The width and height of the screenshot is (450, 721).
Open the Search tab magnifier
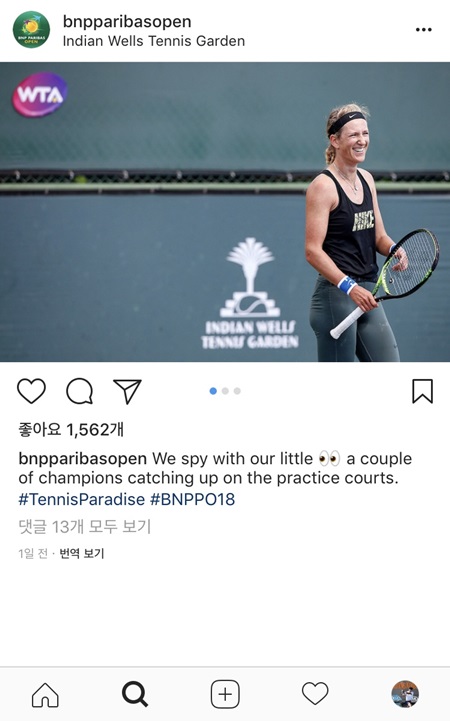135,694
